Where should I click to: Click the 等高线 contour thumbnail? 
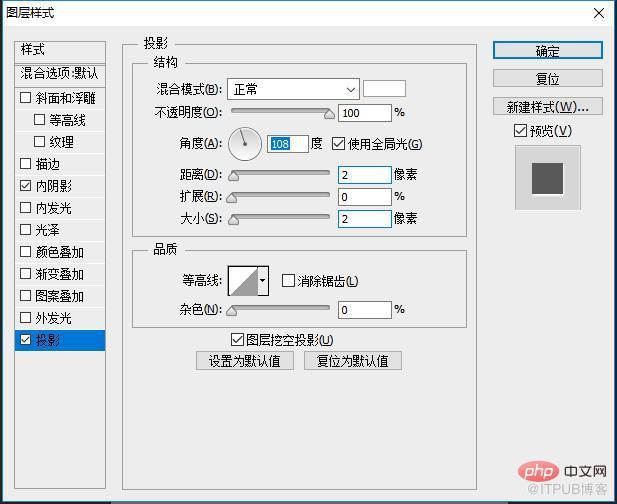243,281
